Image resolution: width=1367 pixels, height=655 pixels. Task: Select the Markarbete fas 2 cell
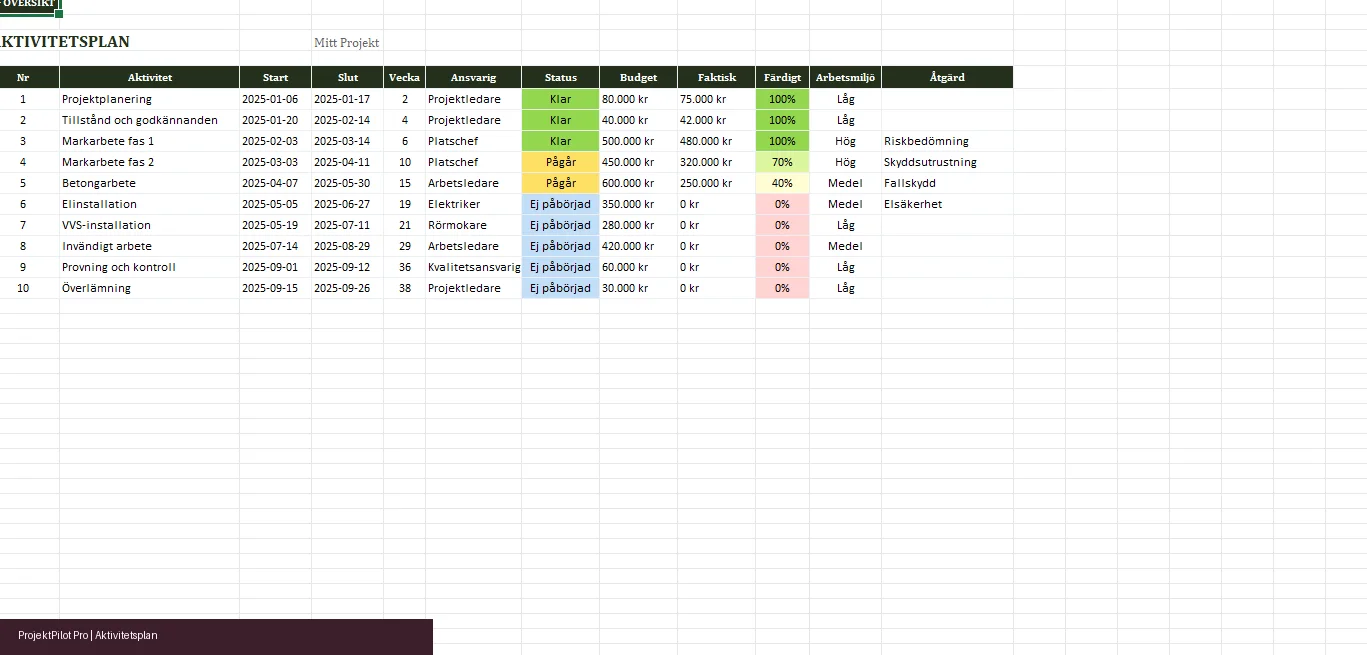150,162
